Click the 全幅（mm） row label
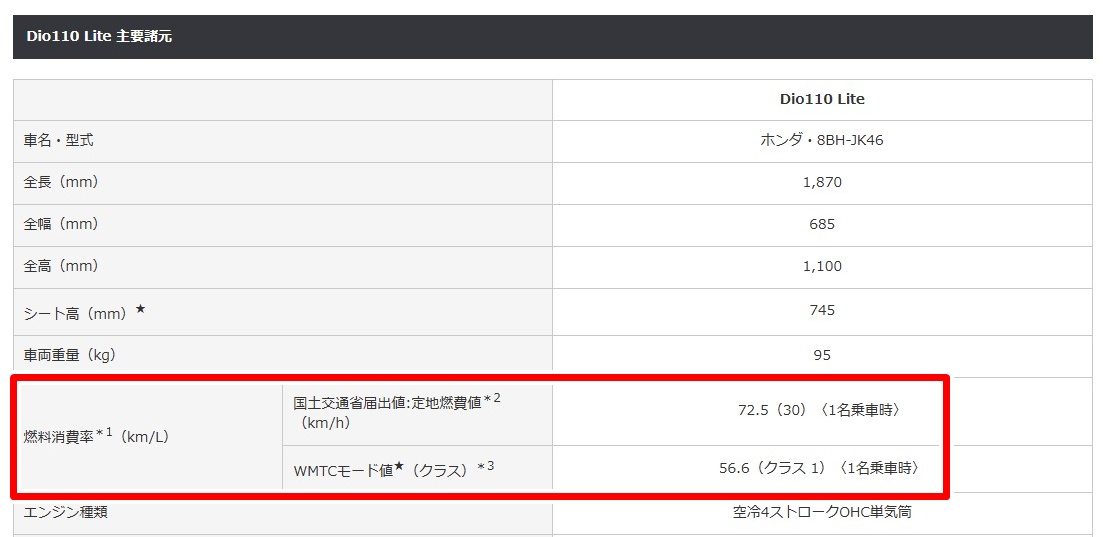This screenshot has height=537, width=1110. [61, 225]
